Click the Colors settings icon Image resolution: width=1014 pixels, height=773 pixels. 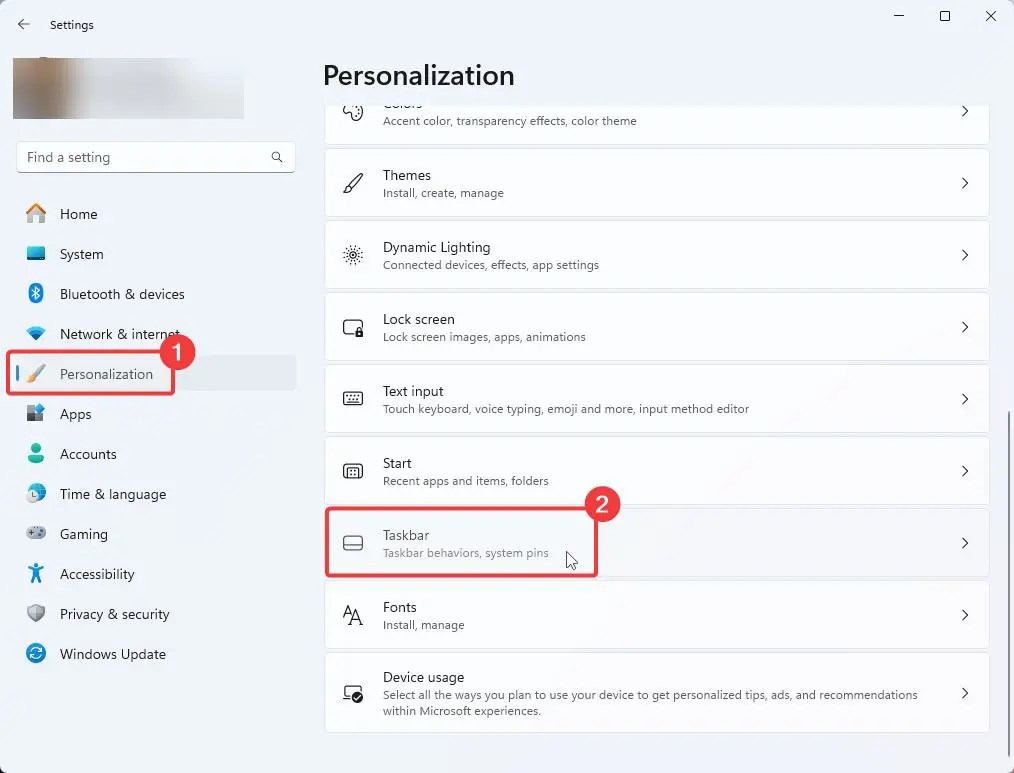(x=352, y=112)
